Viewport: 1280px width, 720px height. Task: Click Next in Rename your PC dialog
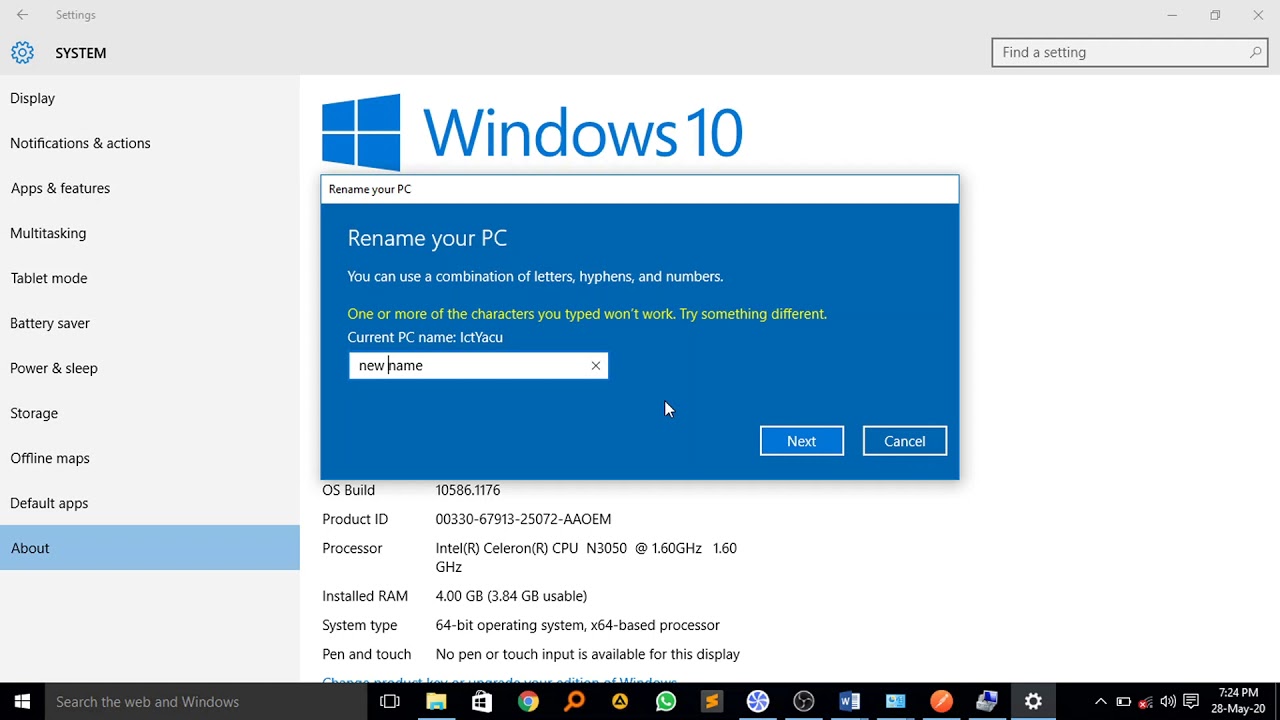pos(802,441)
